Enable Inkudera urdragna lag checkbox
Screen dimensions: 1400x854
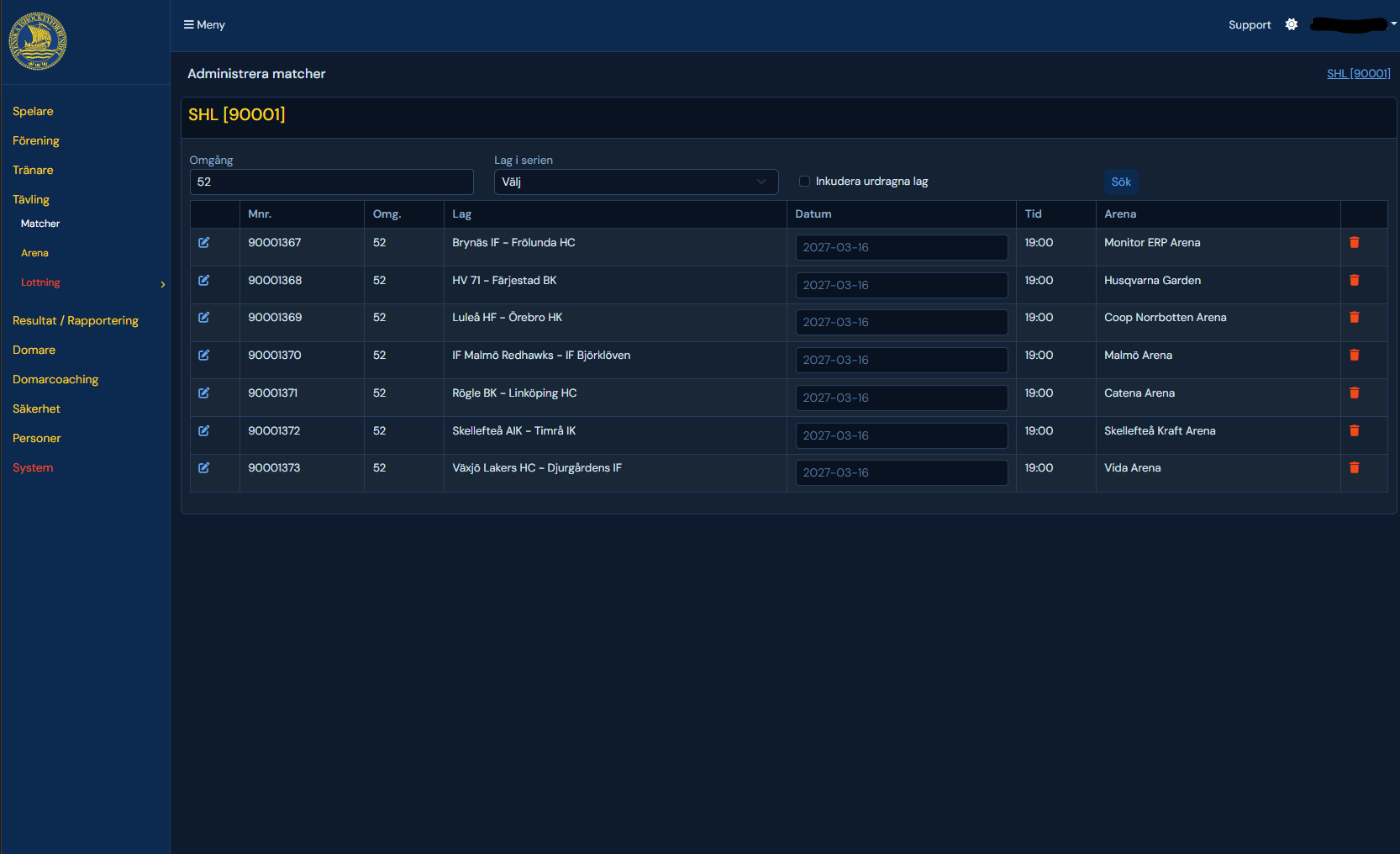click(x=804, y=181)
